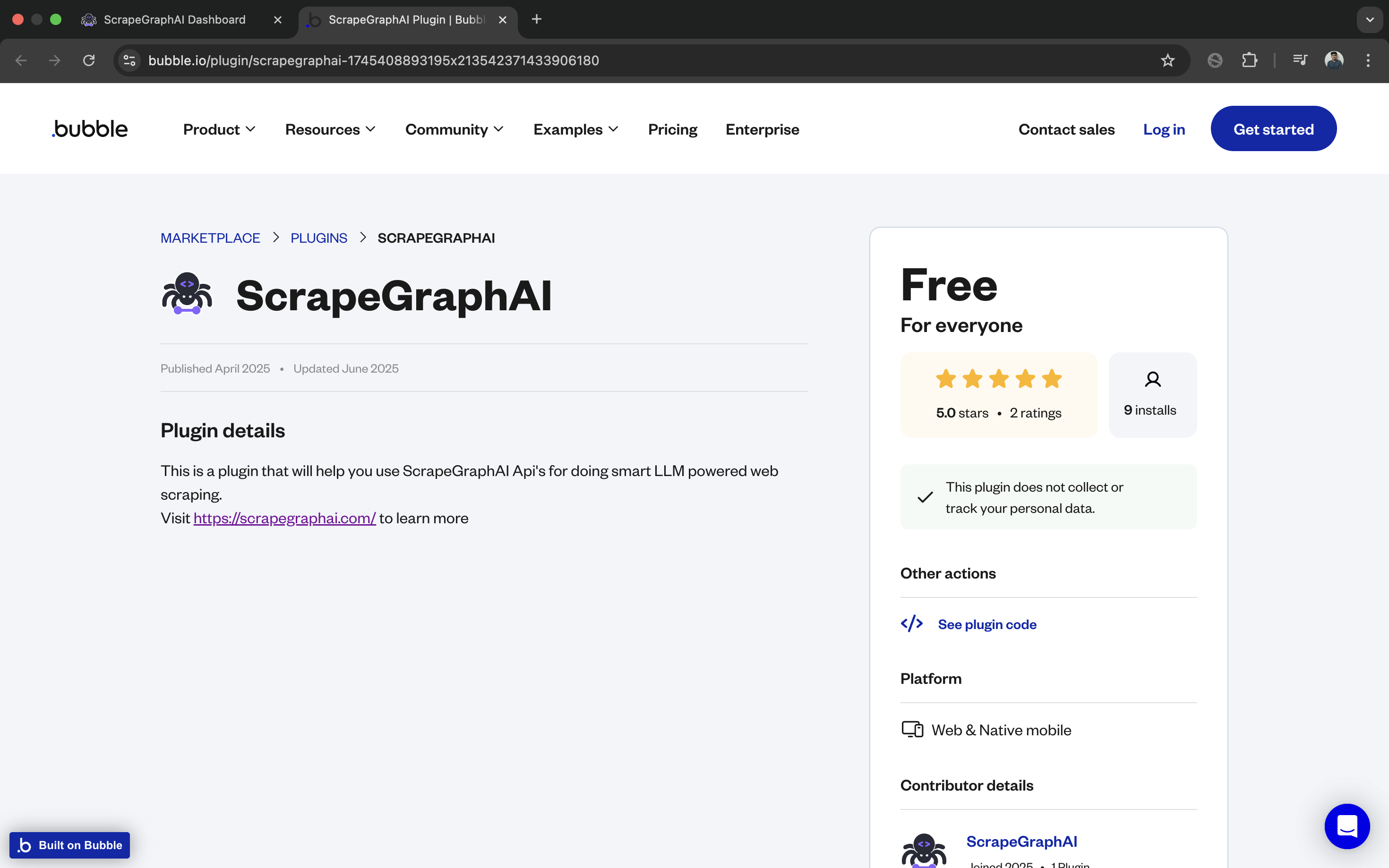Open ScrapeGraphAI contributor profile link
Screen dimensions: 1389x868
1021,842
